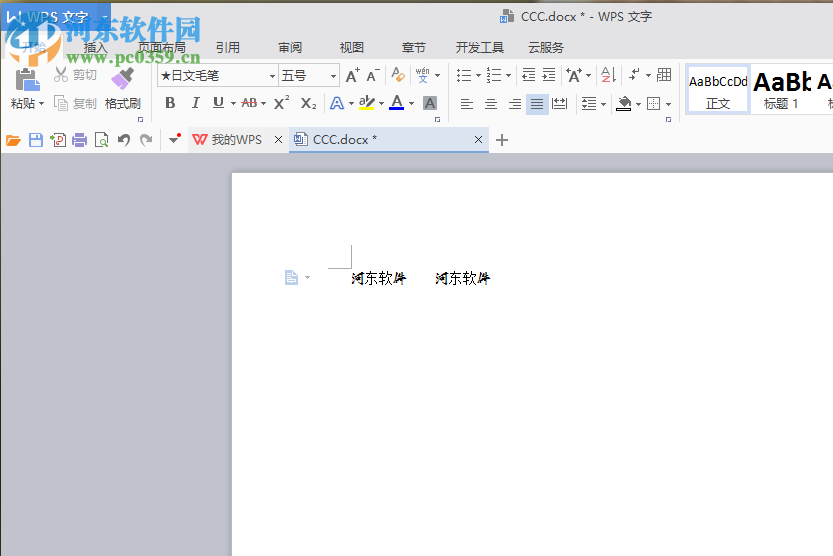Clear formatting with the eraser A icon

pos(398,75)
